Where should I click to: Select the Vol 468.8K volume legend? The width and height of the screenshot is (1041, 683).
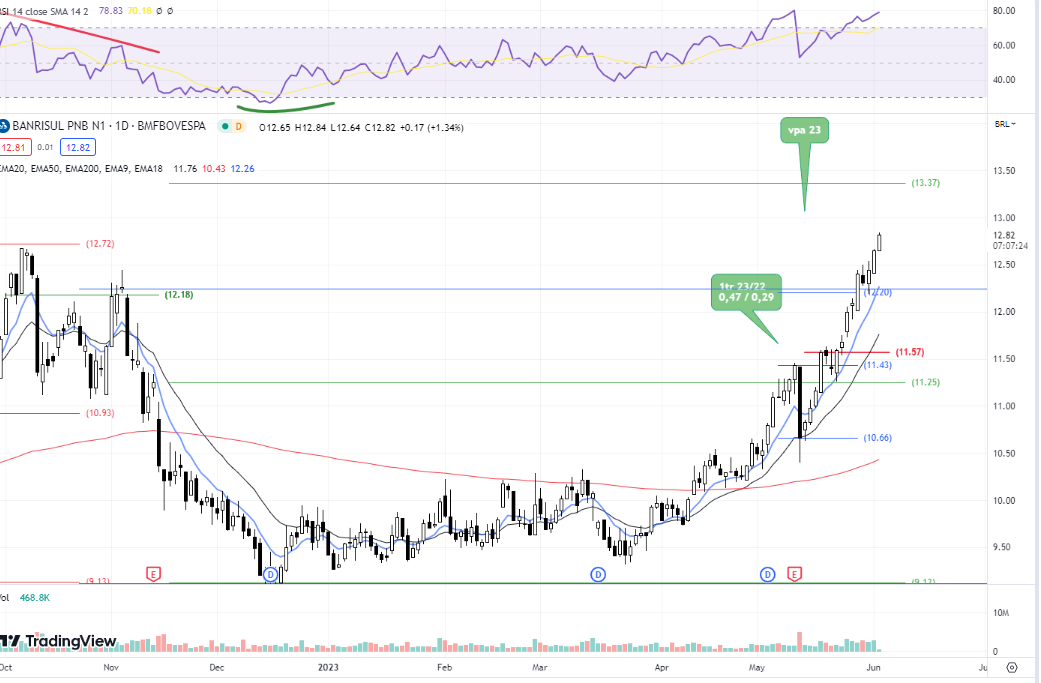point(25,597)
